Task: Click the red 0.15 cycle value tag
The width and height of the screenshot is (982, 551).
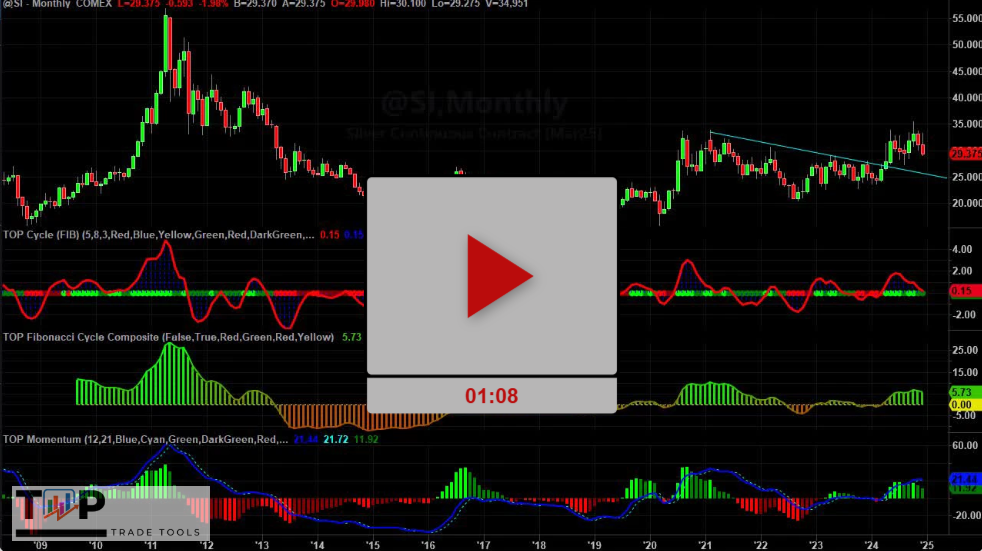Action: point(966,291)
